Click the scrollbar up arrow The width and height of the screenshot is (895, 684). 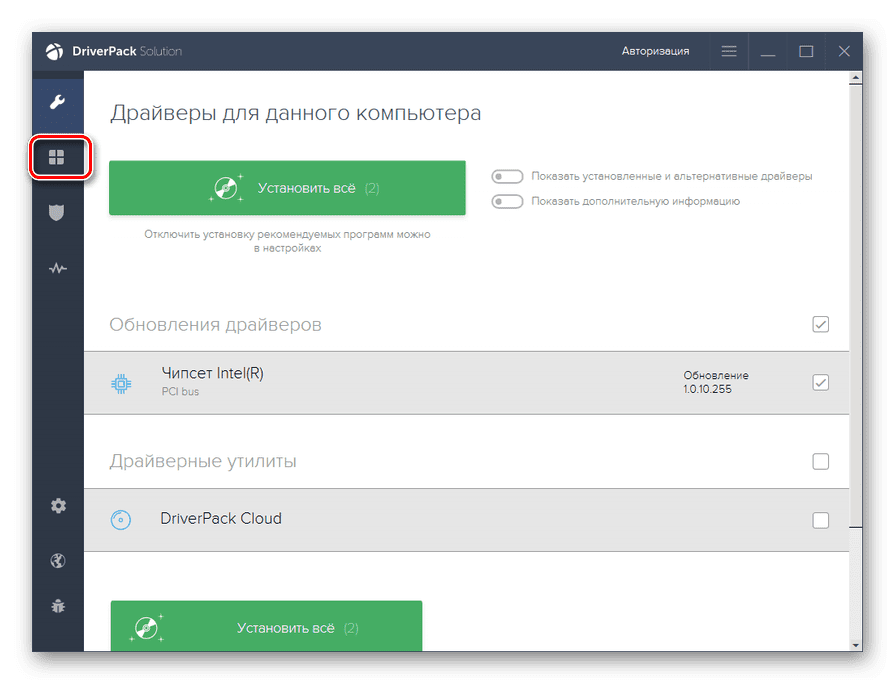coord(855,77)
